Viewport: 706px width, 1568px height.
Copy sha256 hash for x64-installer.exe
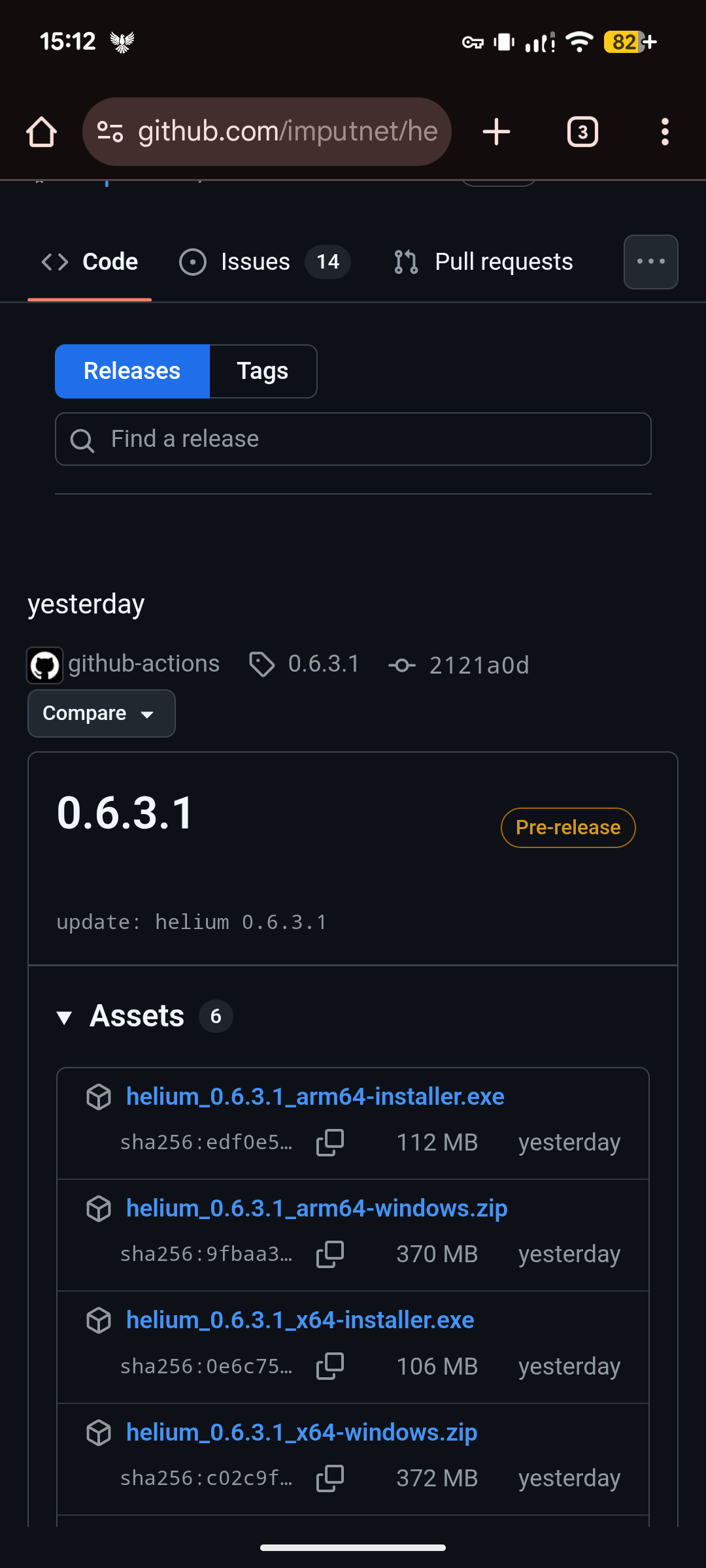tap(330, 1366)
